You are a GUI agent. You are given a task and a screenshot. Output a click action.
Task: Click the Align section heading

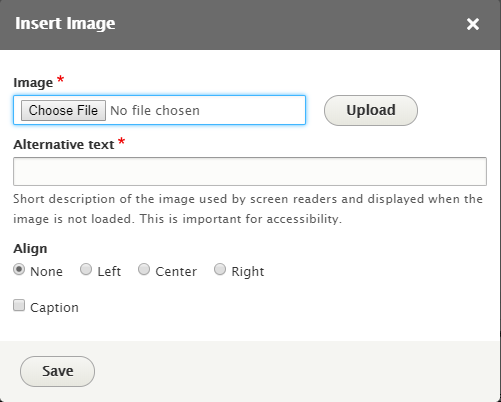click(30, 249)
